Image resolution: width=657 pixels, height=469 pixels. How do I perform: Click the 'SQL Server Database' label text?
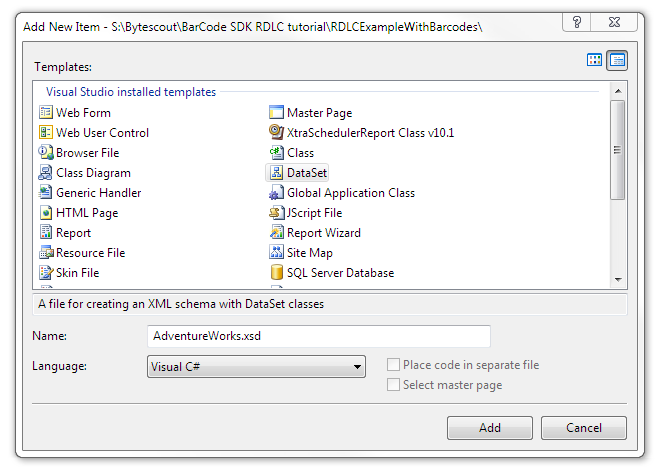[x=340, y=273]
